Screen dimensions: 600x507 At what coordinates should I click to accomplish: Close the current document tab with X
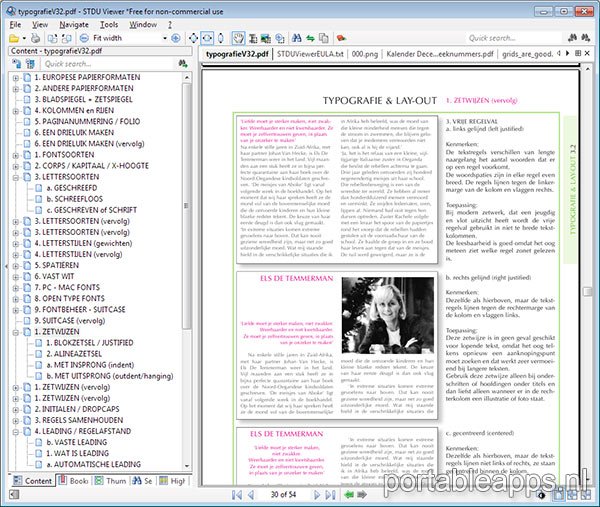[587, 53]
